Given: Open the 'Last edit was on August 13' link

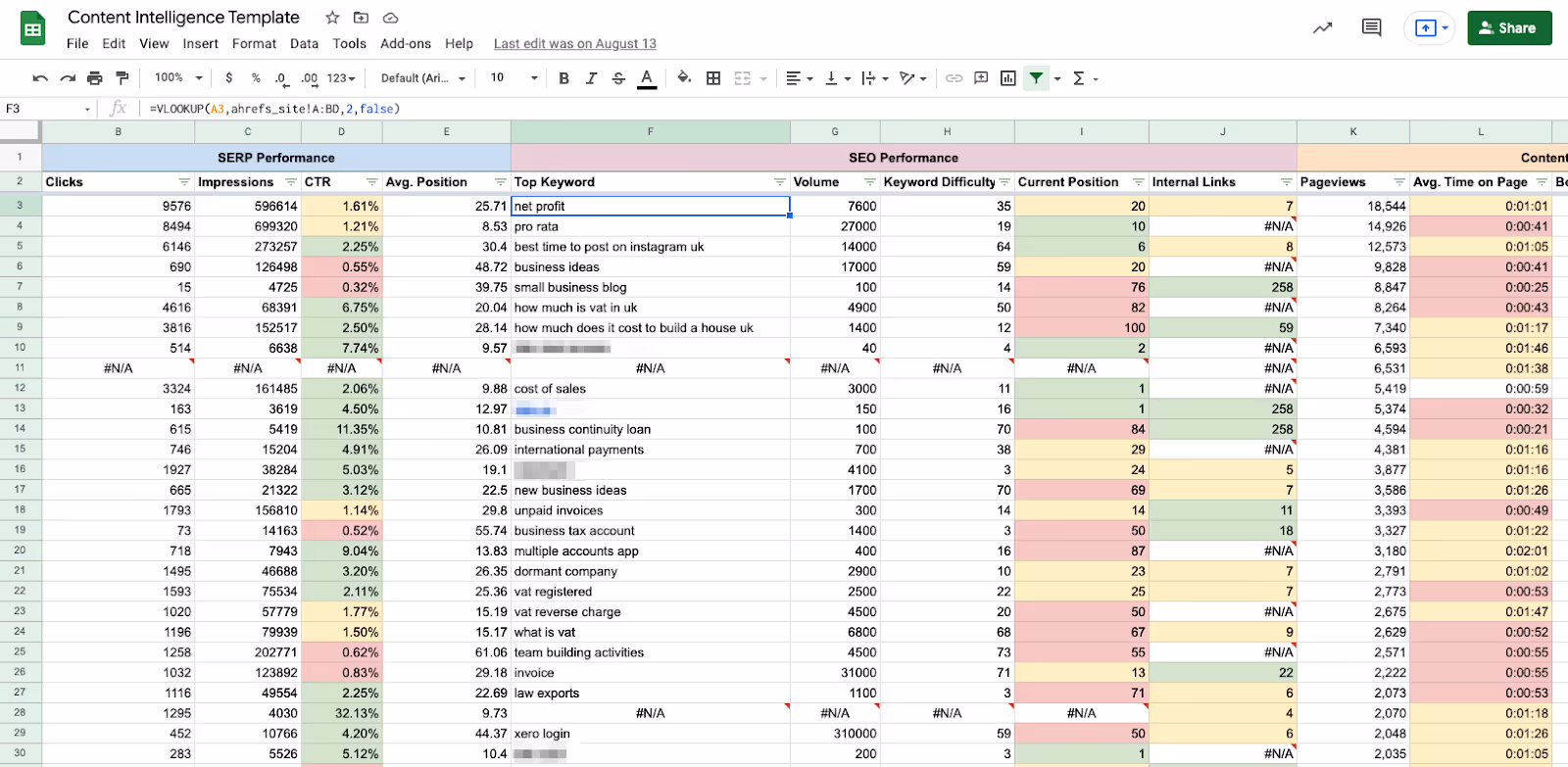Looking at the screenshot, I should (x=575, y=44).
